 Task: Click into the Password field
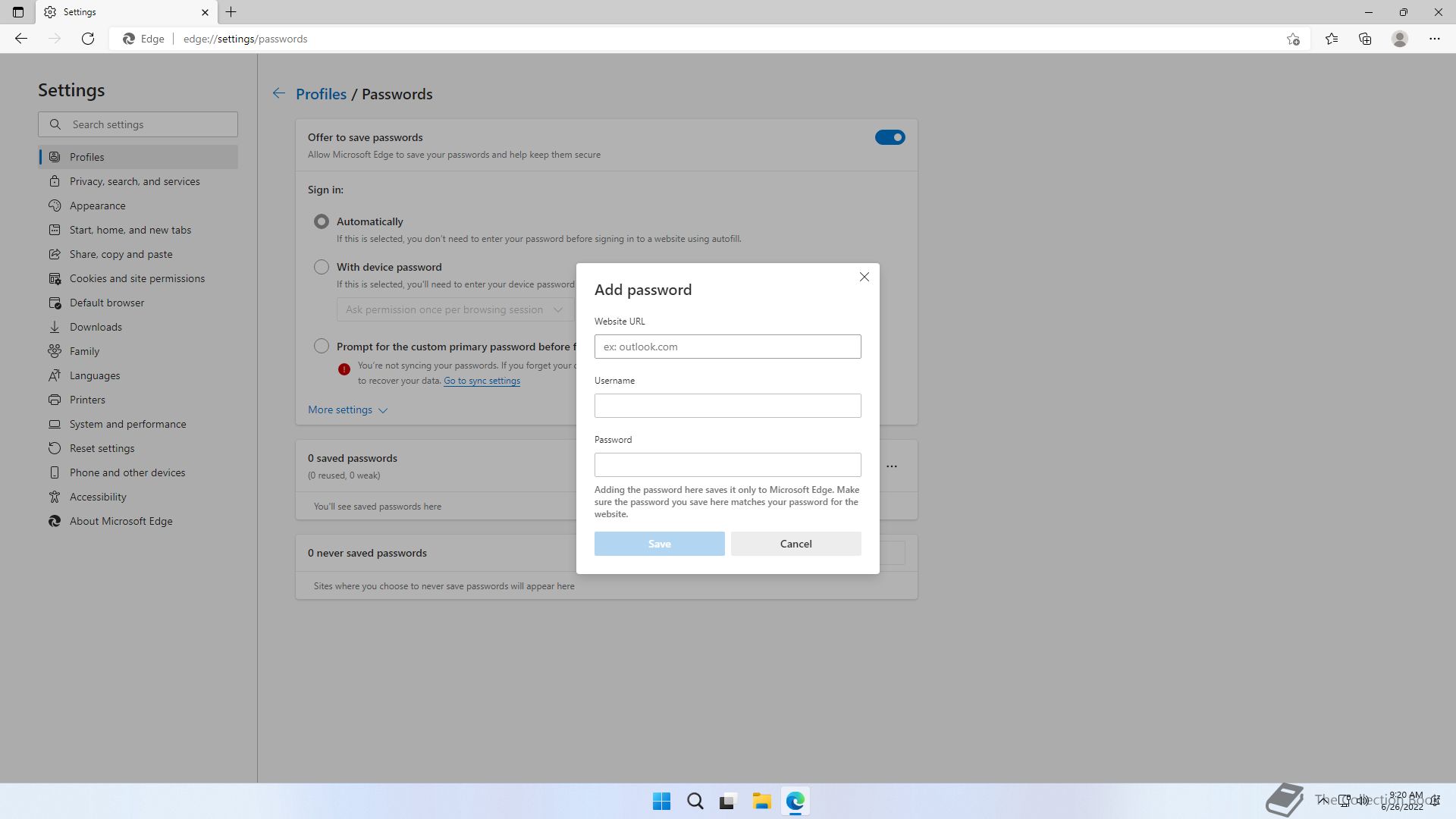pyautogui.click(x=727, y=465)
